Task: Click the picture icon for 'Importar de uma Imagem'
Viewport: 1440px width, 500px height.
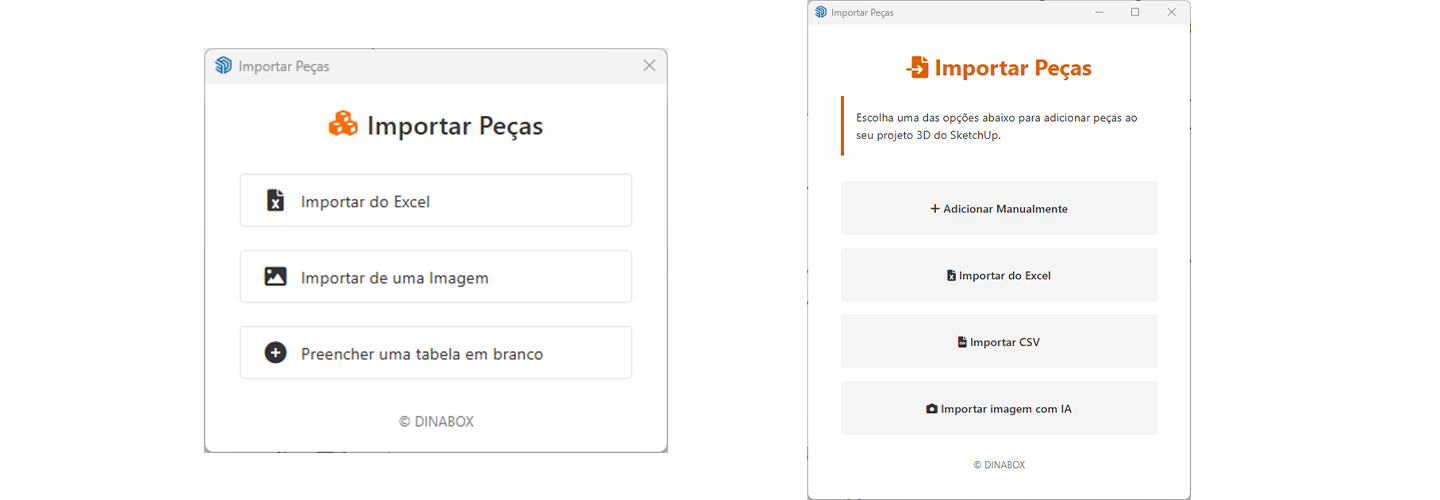Action: (275, 277)
